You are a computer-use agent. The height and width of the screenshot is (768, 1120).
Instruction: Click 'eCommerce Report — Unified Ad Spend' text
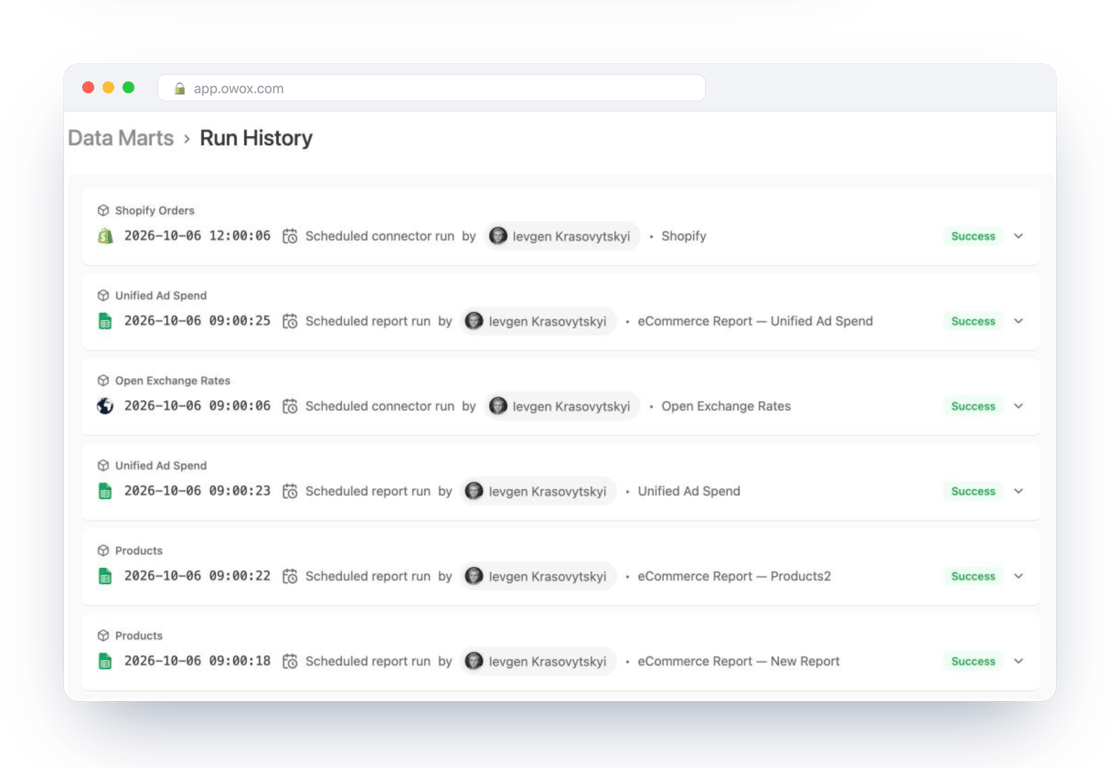click(755, 321)
